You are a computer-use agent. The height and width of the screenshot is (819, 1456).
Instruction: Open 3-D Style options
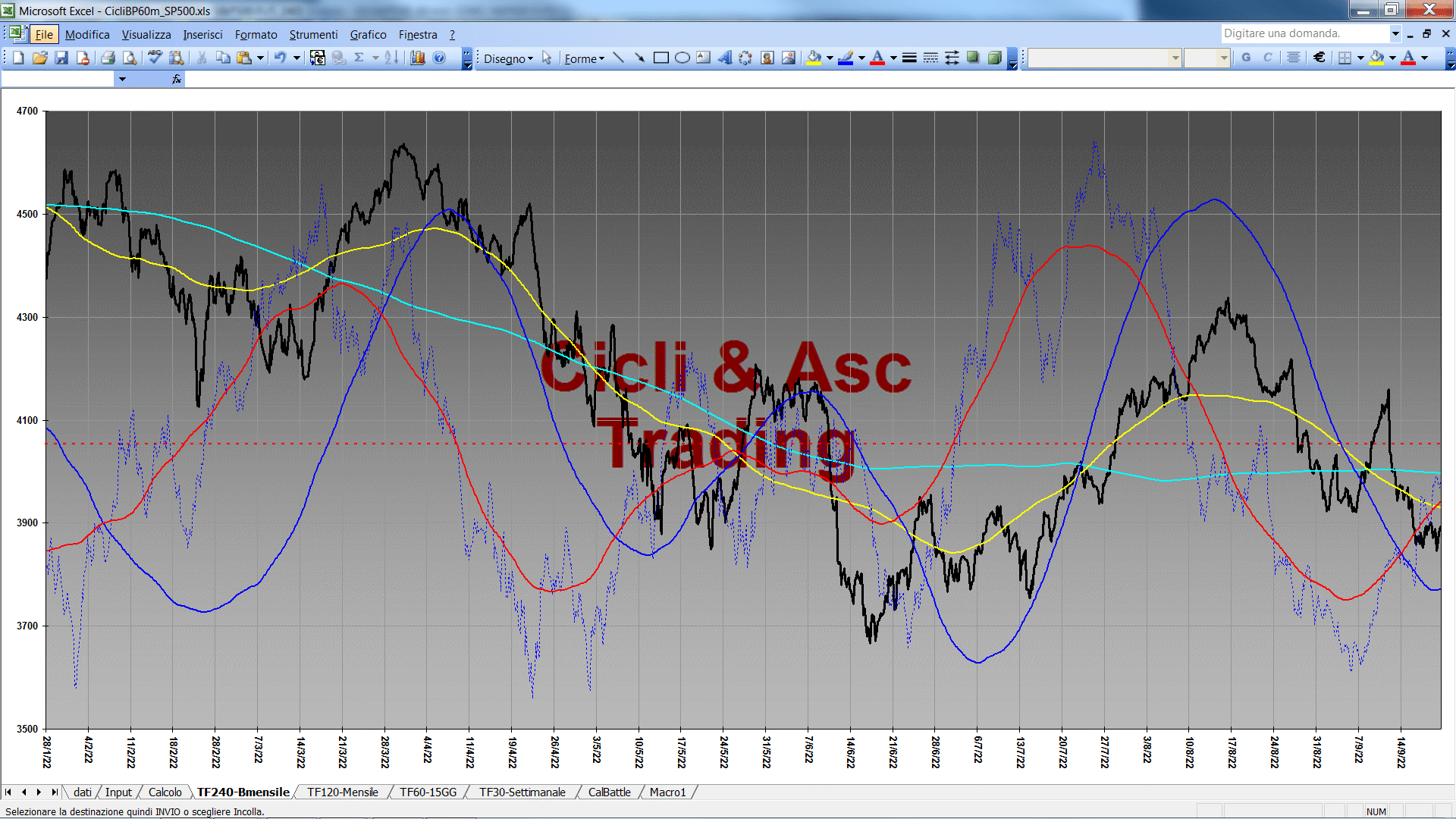(x=994, y=58)
